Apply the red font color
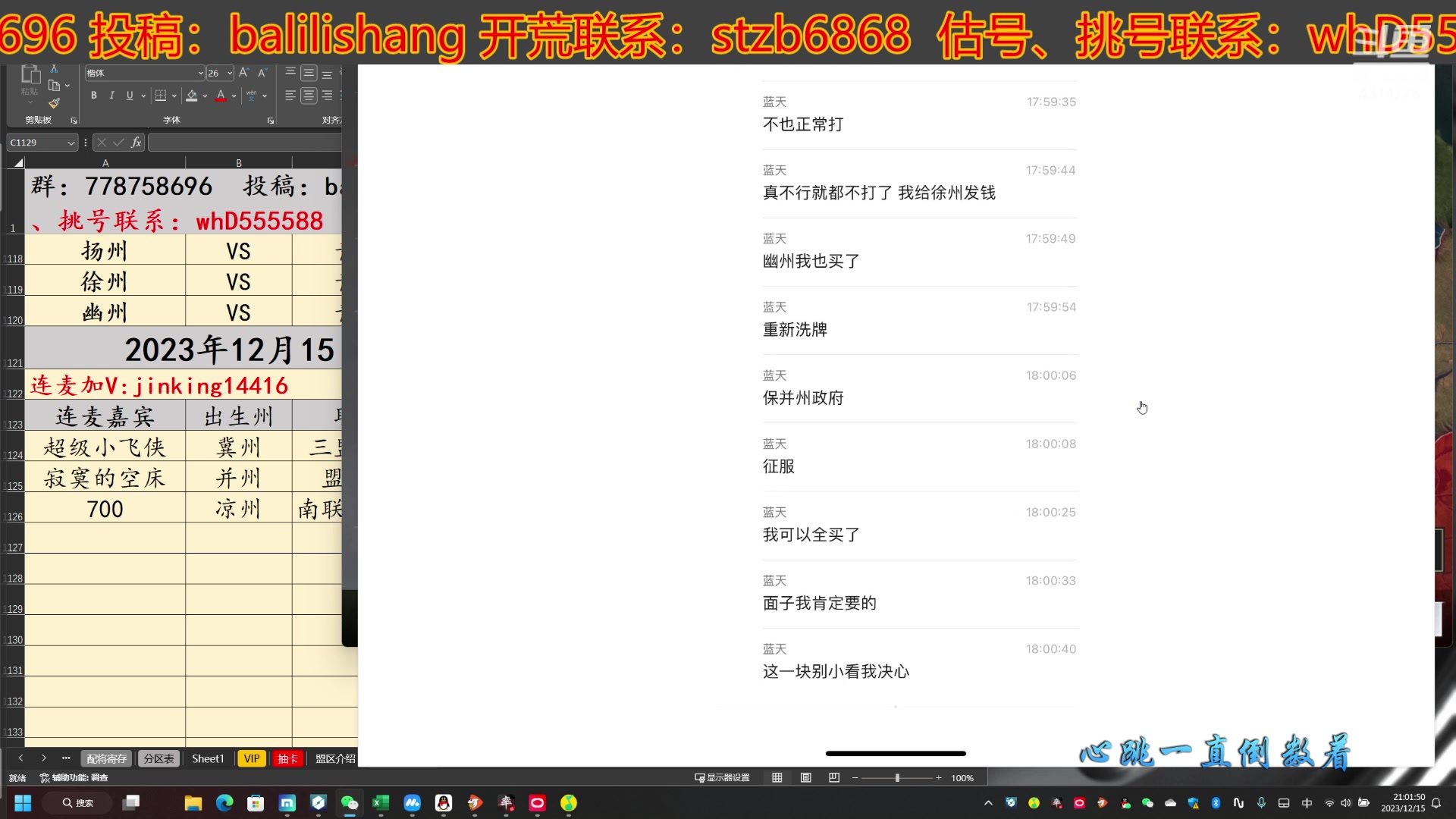 pos(221,96)
